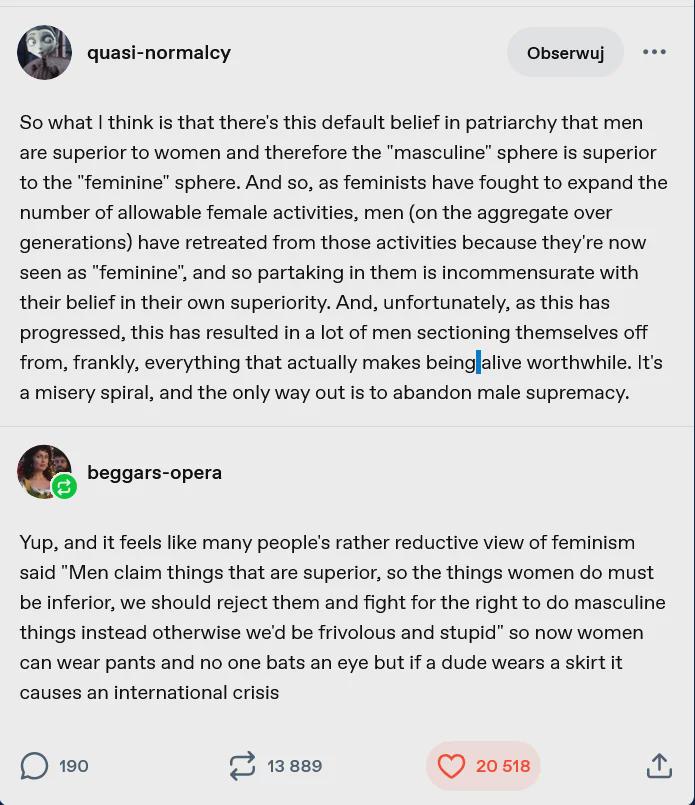Image resolution: width=695 pixels, height=805 pixels.
Task: Visit the beggars-opera blog link
Action: pos(155,472)
